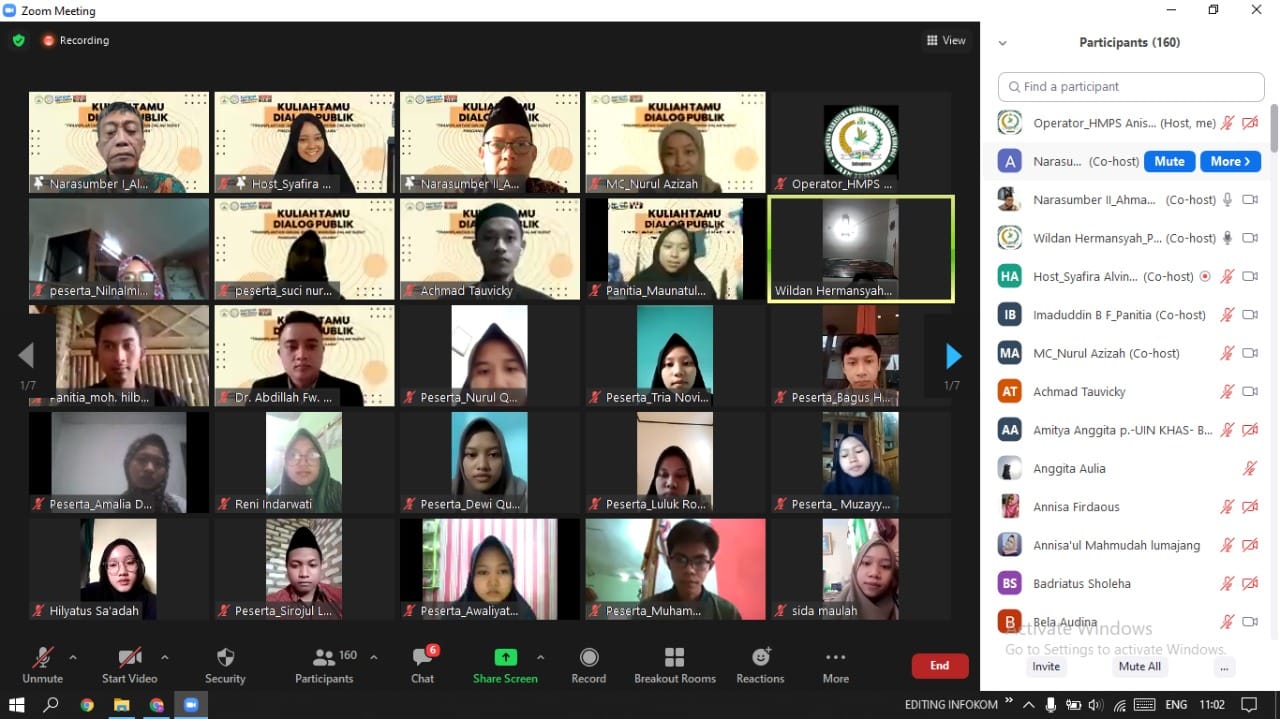The height and width of the screenshot is (719, 1280).
Task: Open Reactions menu
Action: 761,666
